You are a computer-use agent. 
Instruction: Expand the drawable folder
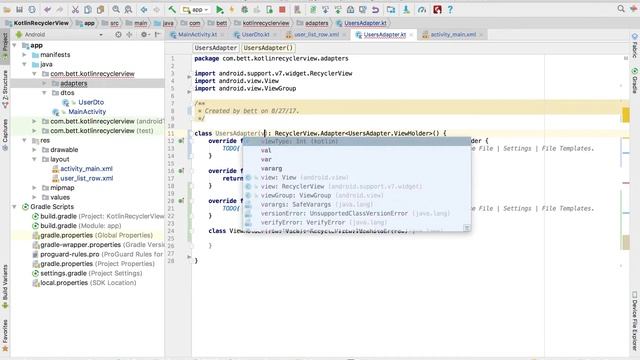34,150
